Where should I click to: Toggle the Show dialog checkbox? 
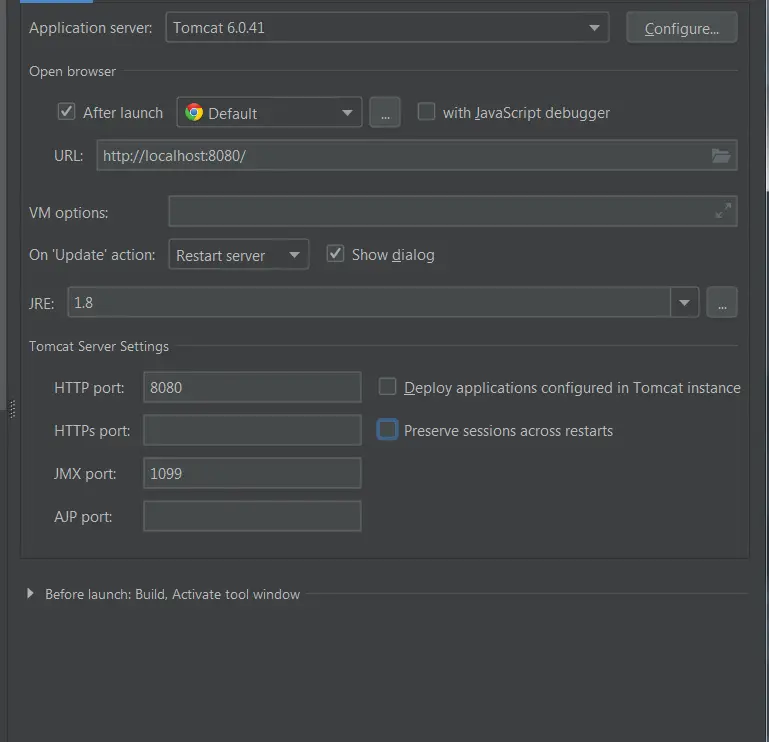(x=335, y=254)
